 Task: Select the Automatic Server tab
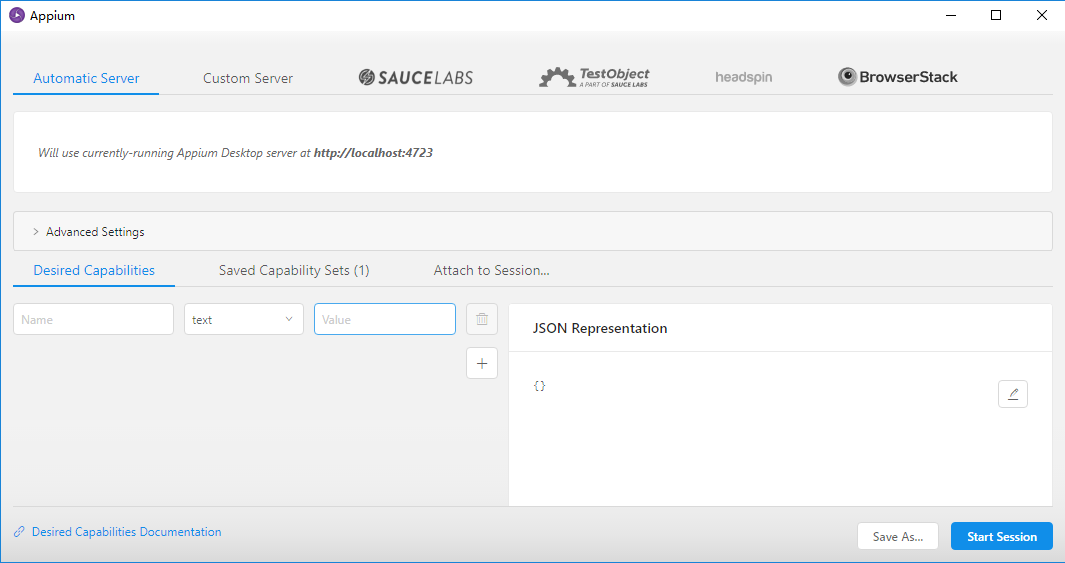pyautogui.click(x=86, y=78)
